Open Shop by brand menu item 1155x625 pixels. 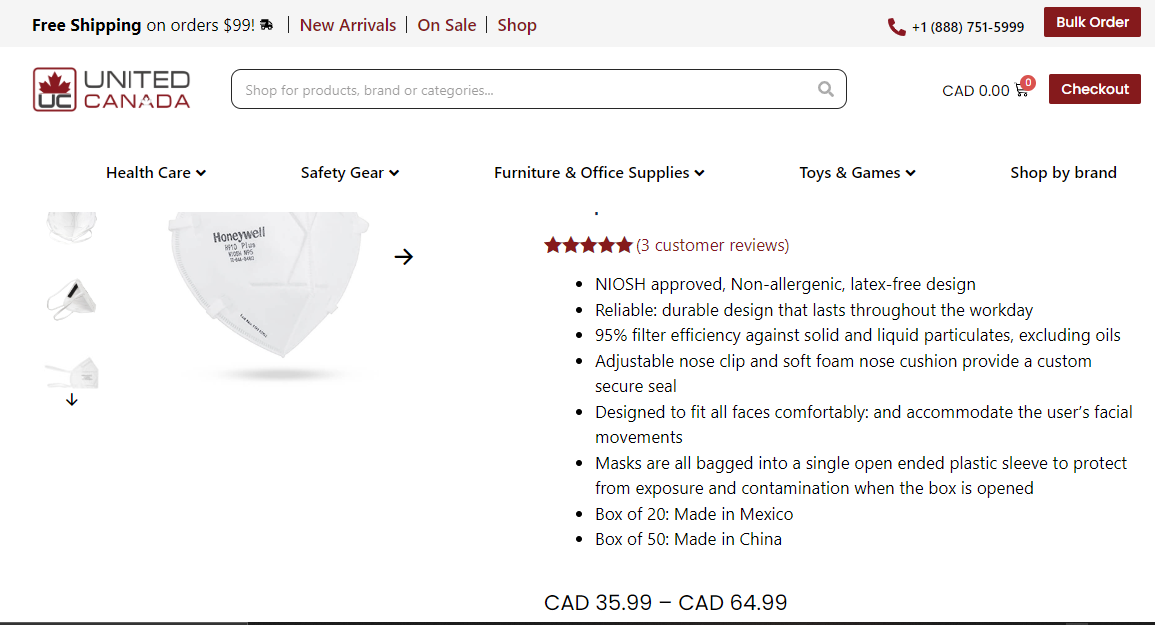[x=1063, y=172]
